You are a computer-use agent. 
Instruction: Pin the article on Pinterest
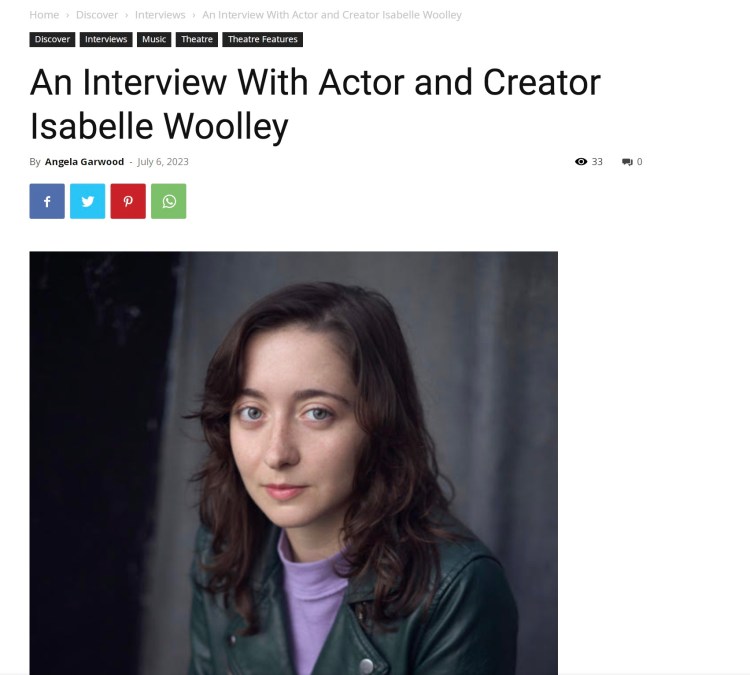128,201
